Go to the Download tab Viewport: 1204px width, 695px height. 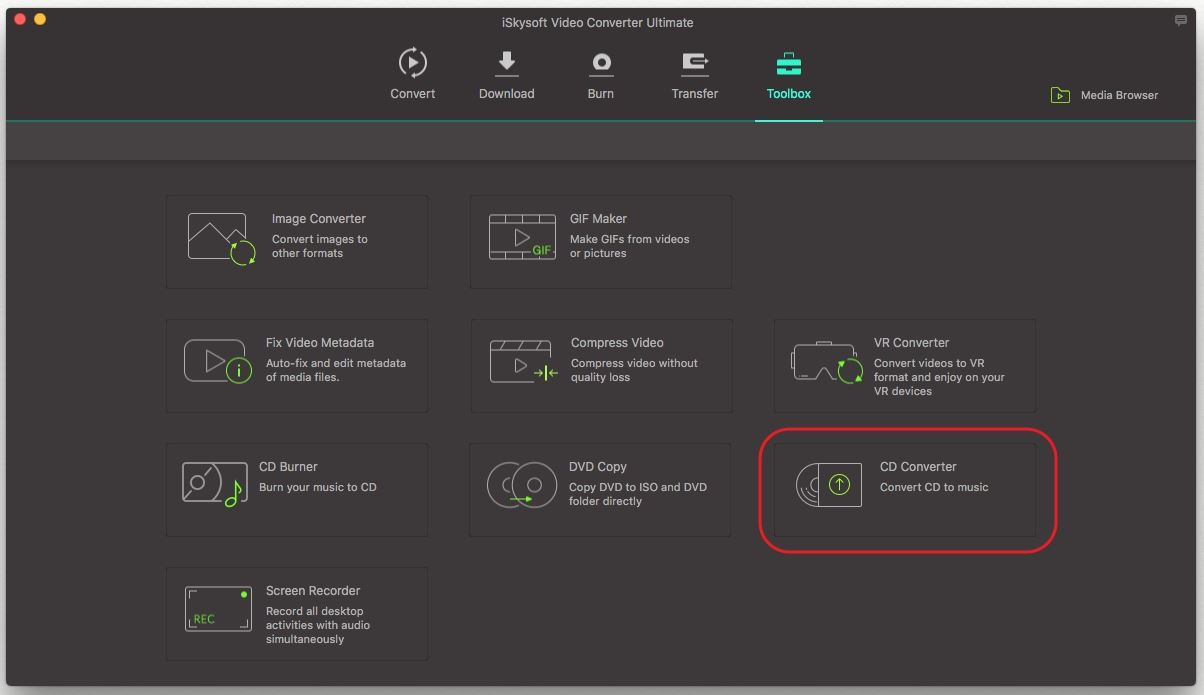(506, 75)
